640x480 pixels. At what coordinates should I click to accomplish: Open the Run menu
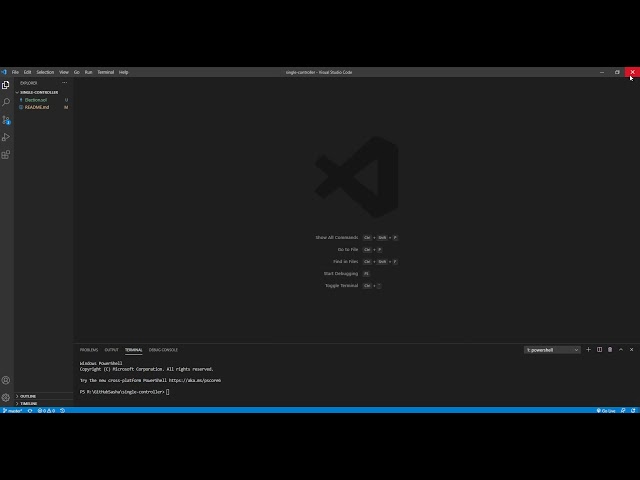[x=88, y=72]
